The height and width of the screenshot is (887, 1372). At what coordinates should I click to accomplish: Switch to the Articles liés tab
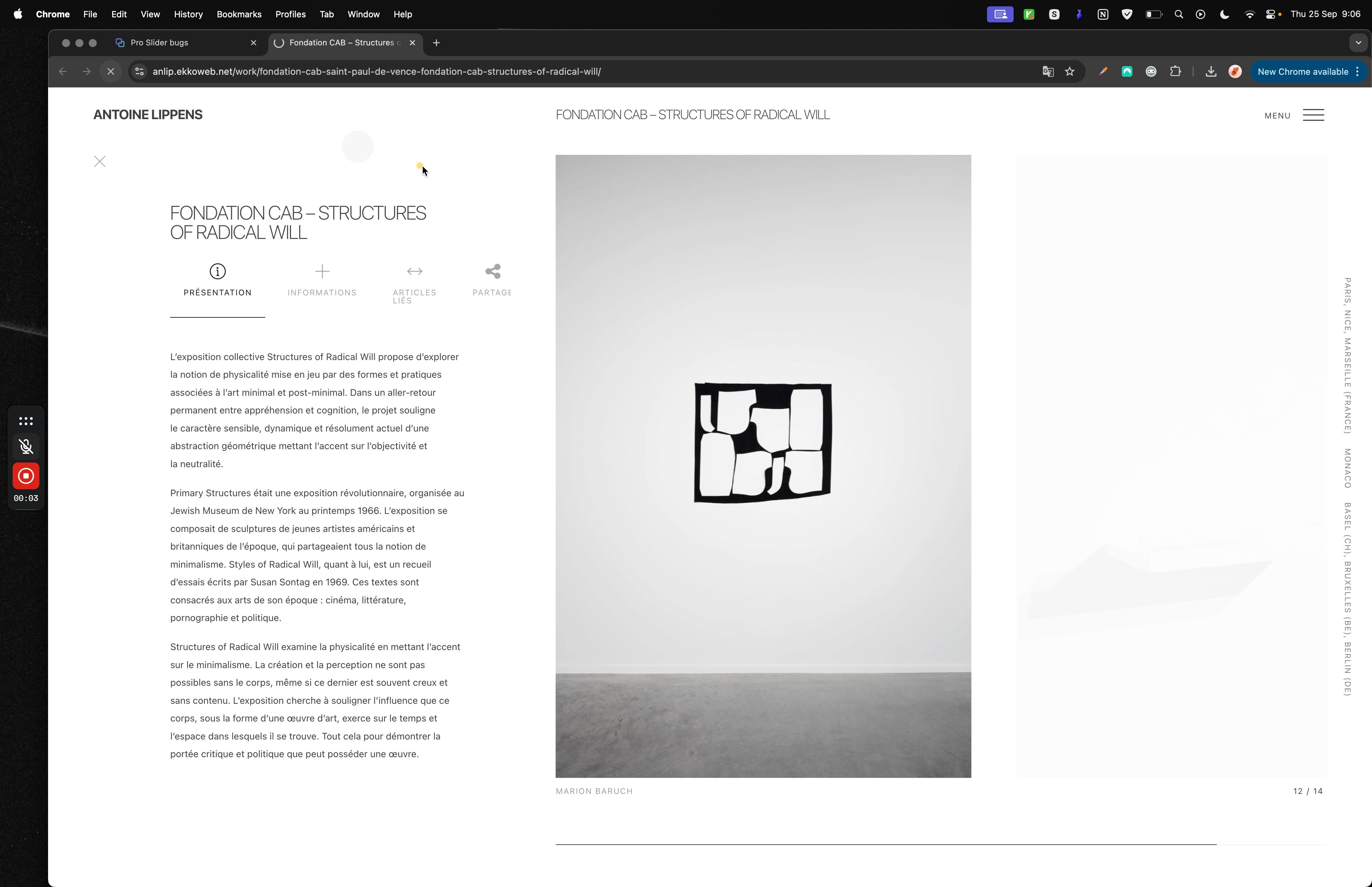click(x=414, y=284)
